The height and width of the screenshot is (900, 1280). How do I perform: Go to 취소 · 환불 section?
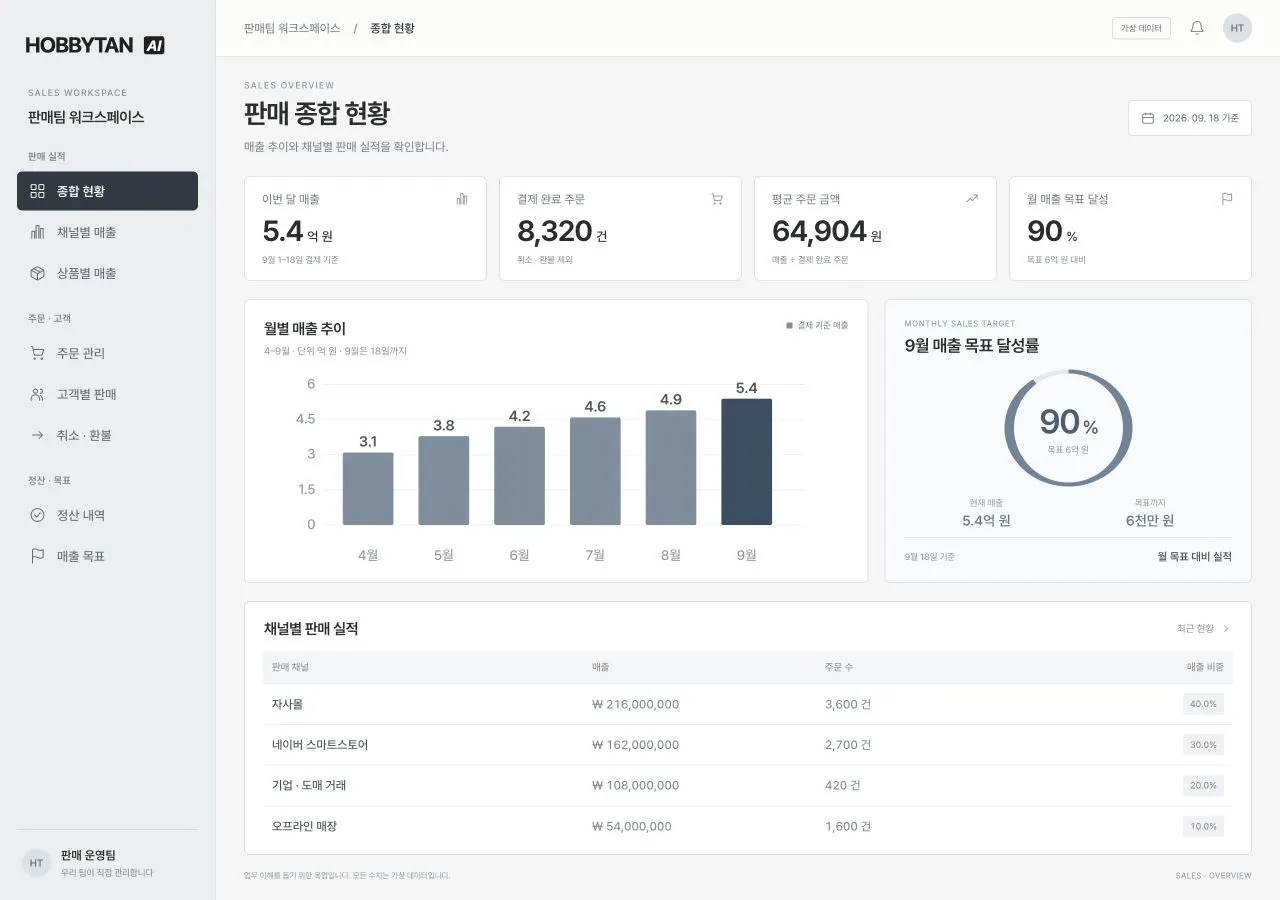coord(107,435)
